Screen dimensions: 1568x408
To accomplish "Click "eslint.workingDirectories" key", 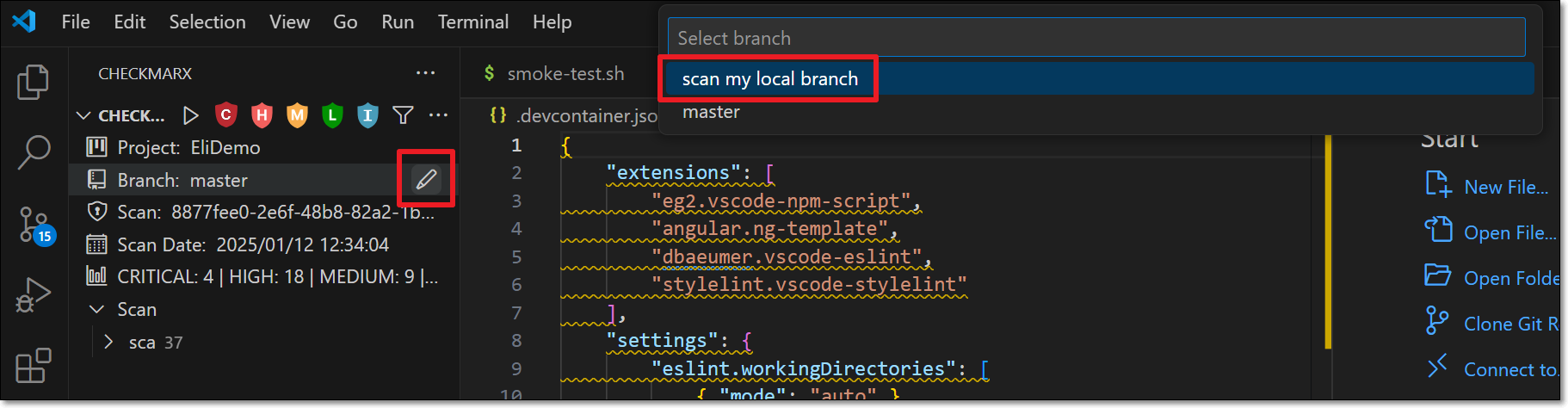I will pos(804,368).
